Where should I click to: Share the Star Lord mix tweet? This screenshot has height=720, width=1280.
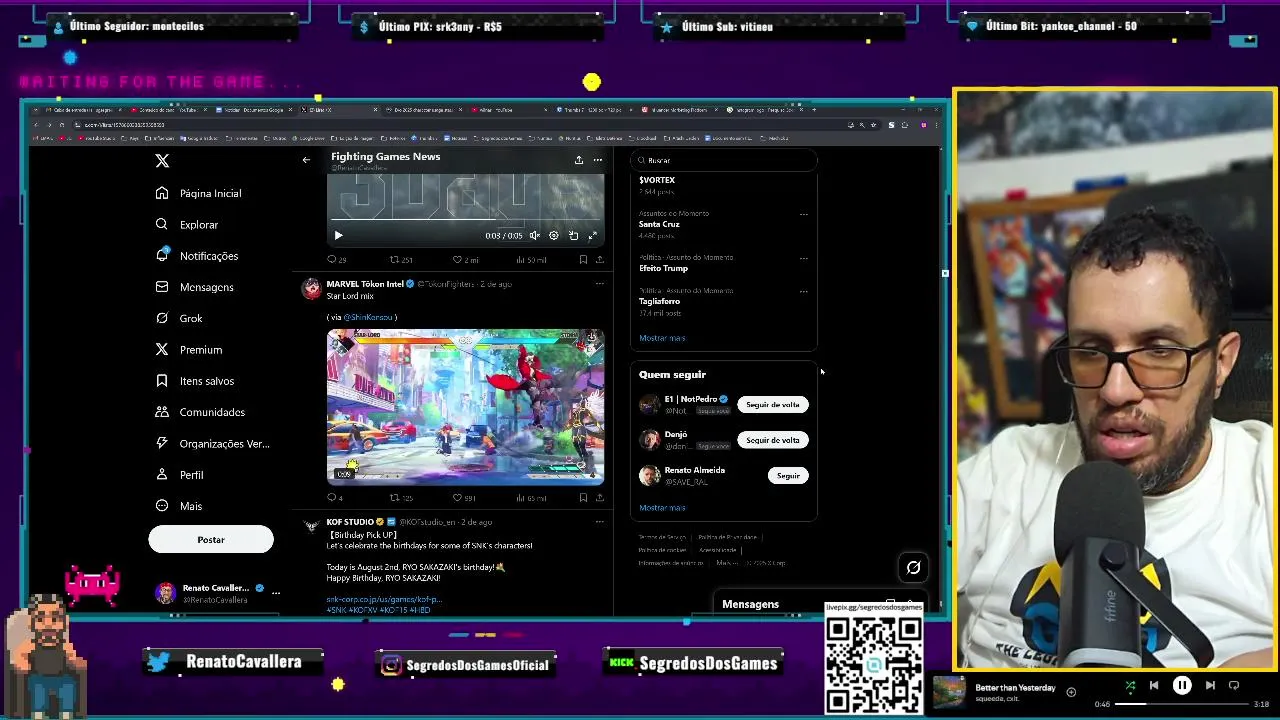(x=599, y=498)
